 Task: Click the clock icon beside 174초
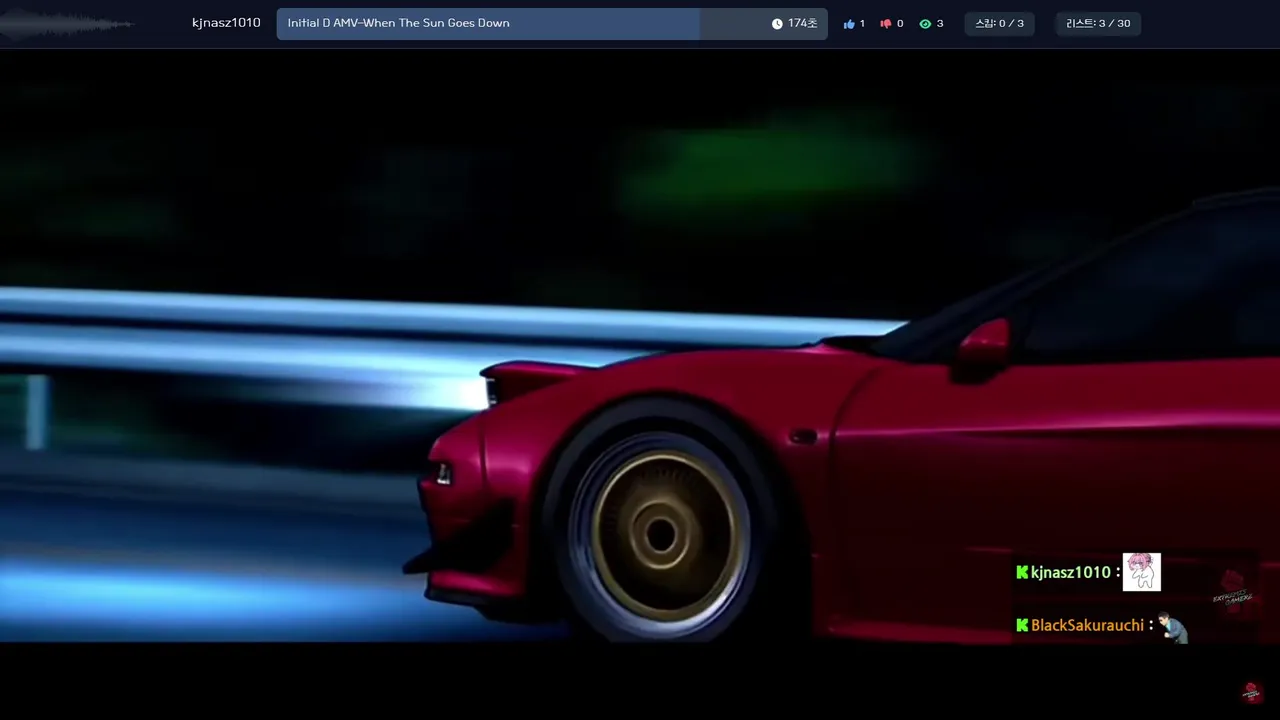777,23
